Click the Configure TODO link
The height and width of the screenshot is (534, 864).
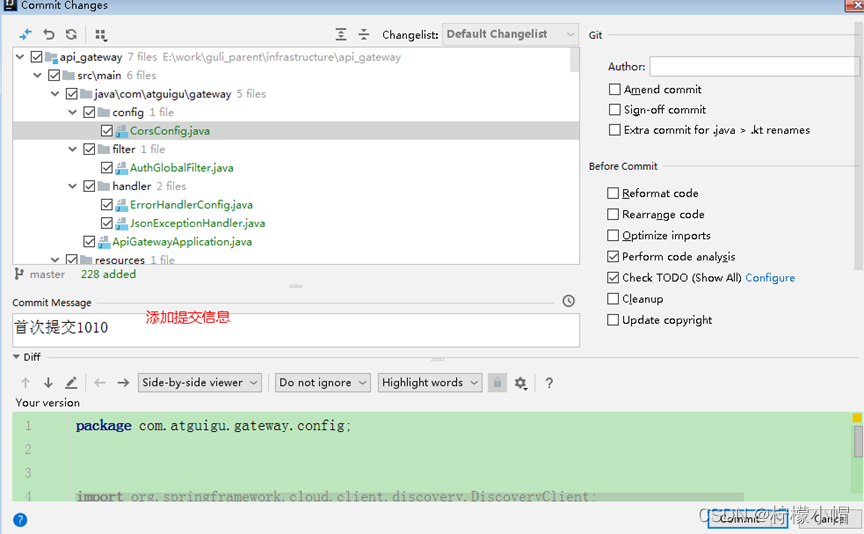(770, 278)
